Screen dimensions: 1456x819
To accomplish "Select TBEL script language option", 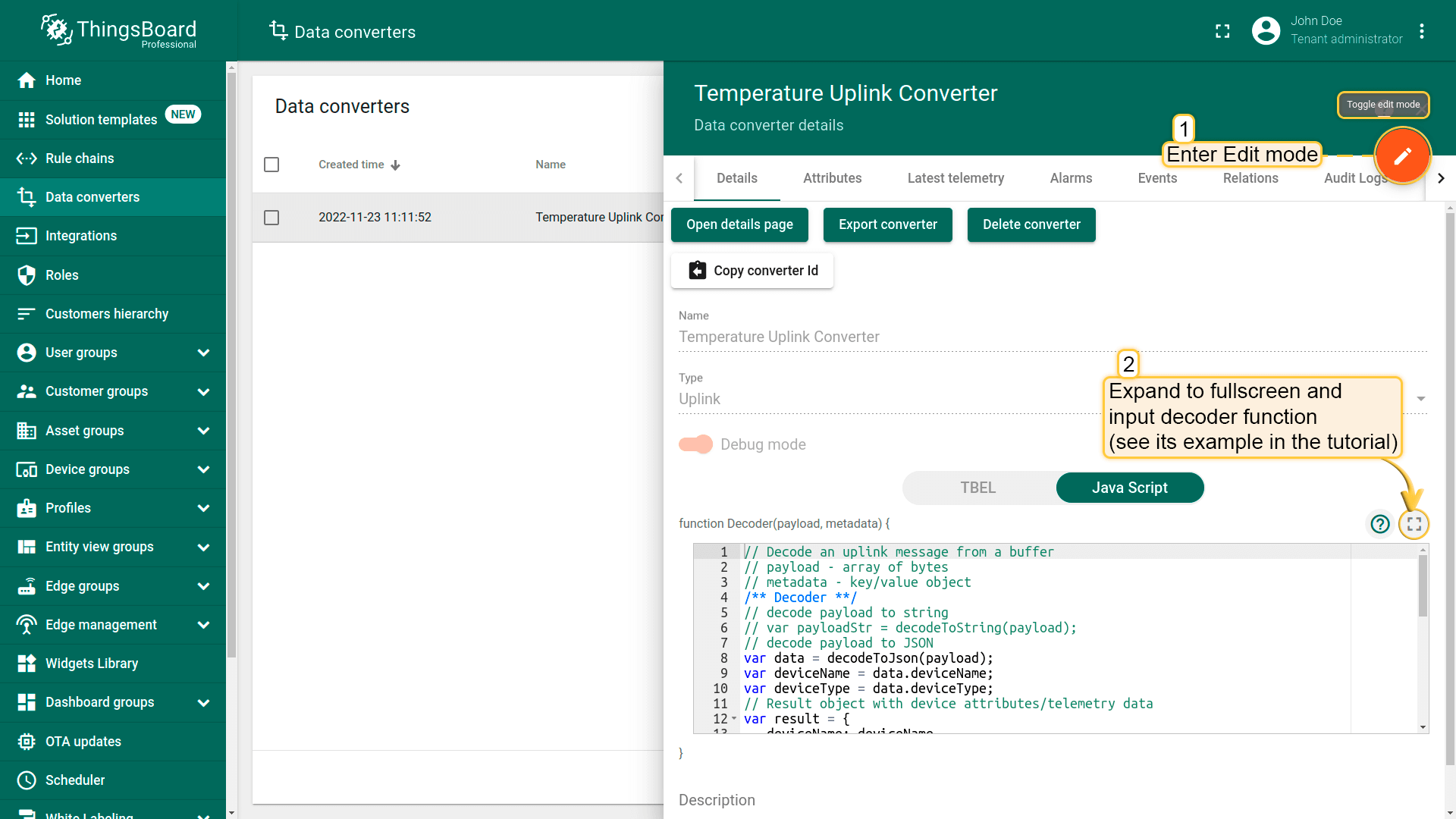I will click(977, 488).
